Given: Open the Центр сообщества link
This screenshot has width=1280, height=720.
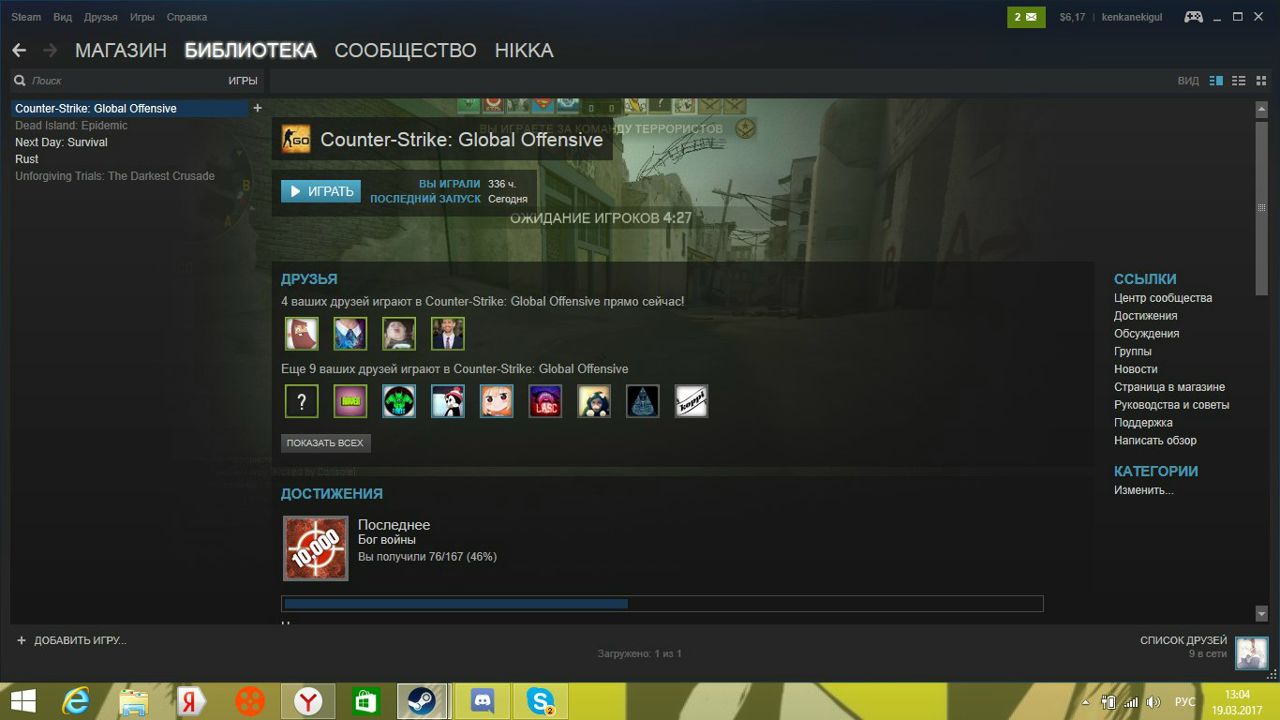Looking at the screenshot, I should pyautogui.click(x=1163, y=298).
